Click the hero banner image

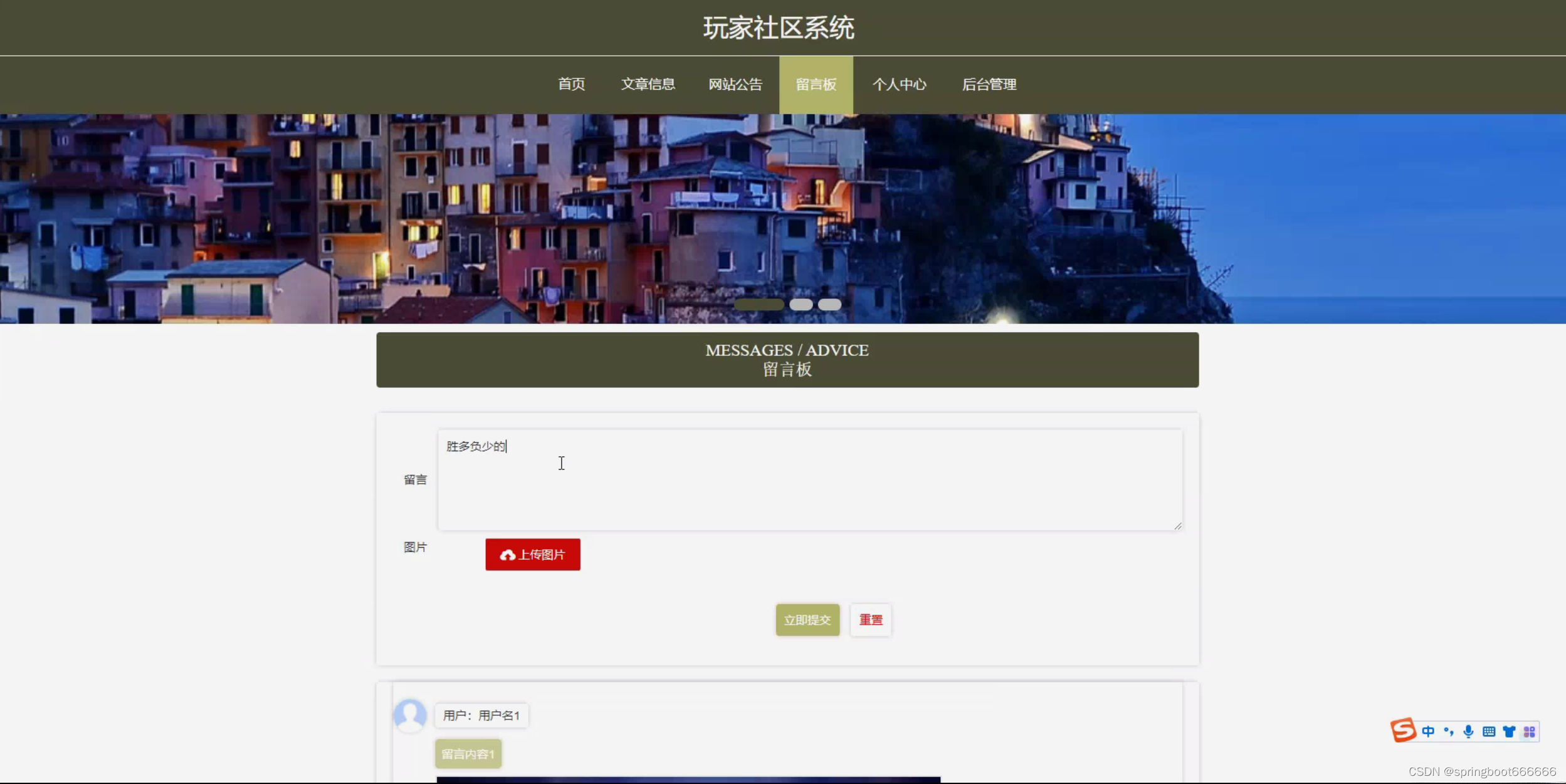pyautogui.click(x=783, y=219)
